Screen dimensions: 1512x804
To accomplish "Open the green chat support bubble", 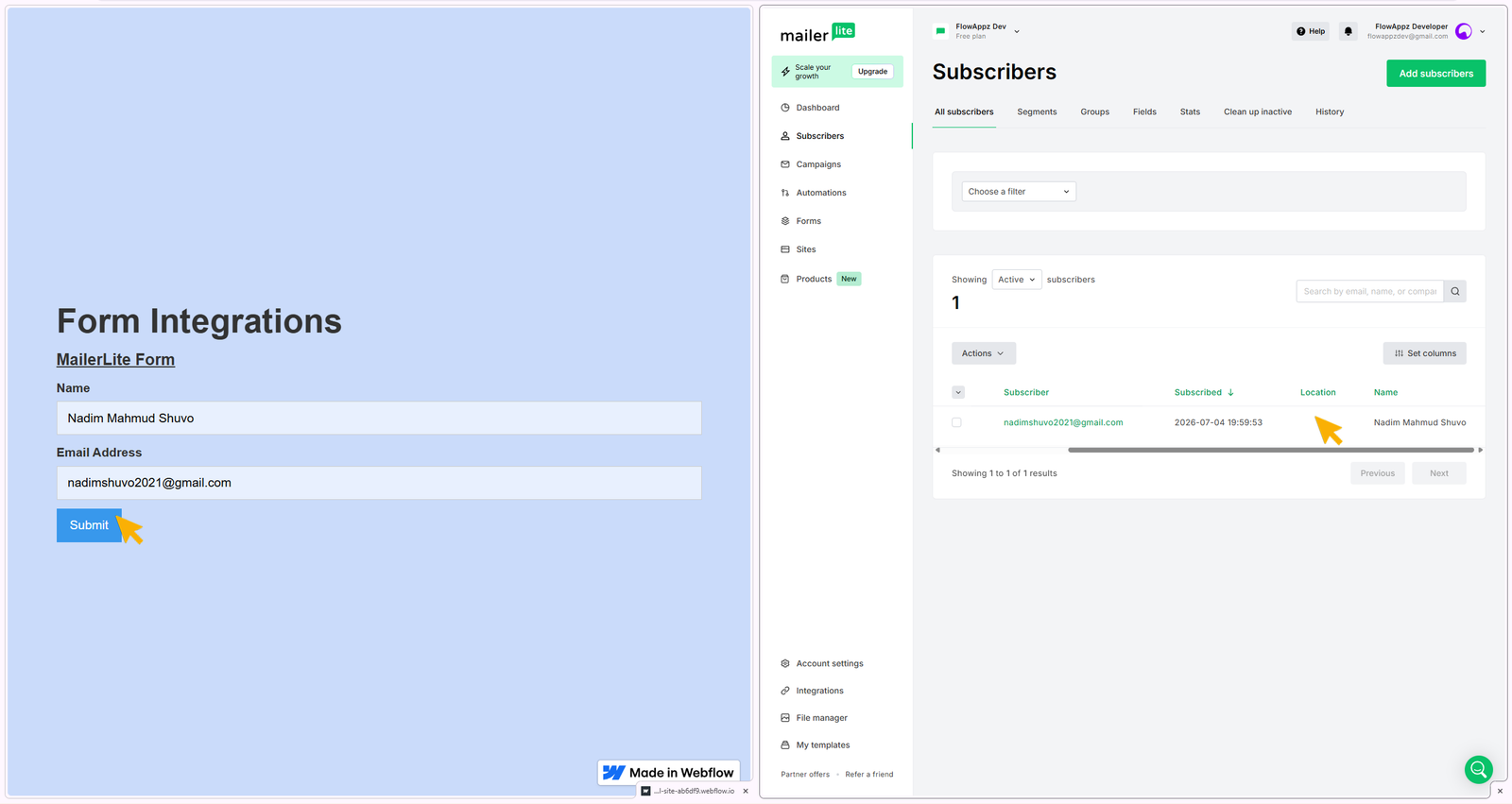I will [1479, 770].
